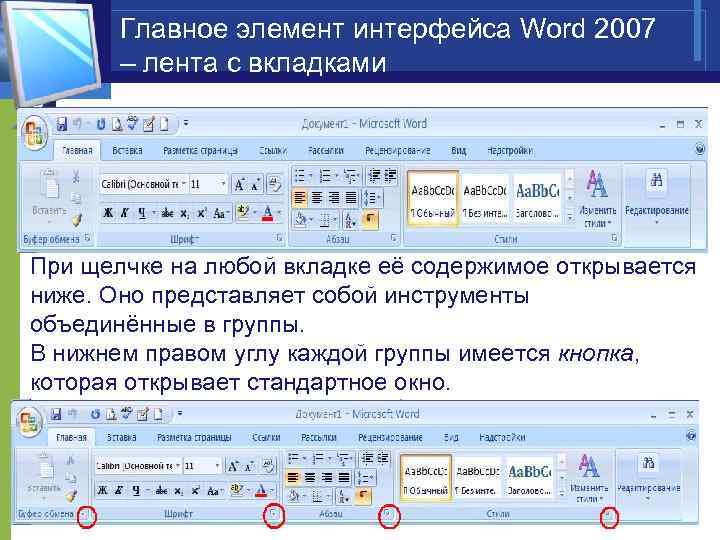
Task: Toggle Bold (Ж) in the lower ribbon
Action: (102, 490)
